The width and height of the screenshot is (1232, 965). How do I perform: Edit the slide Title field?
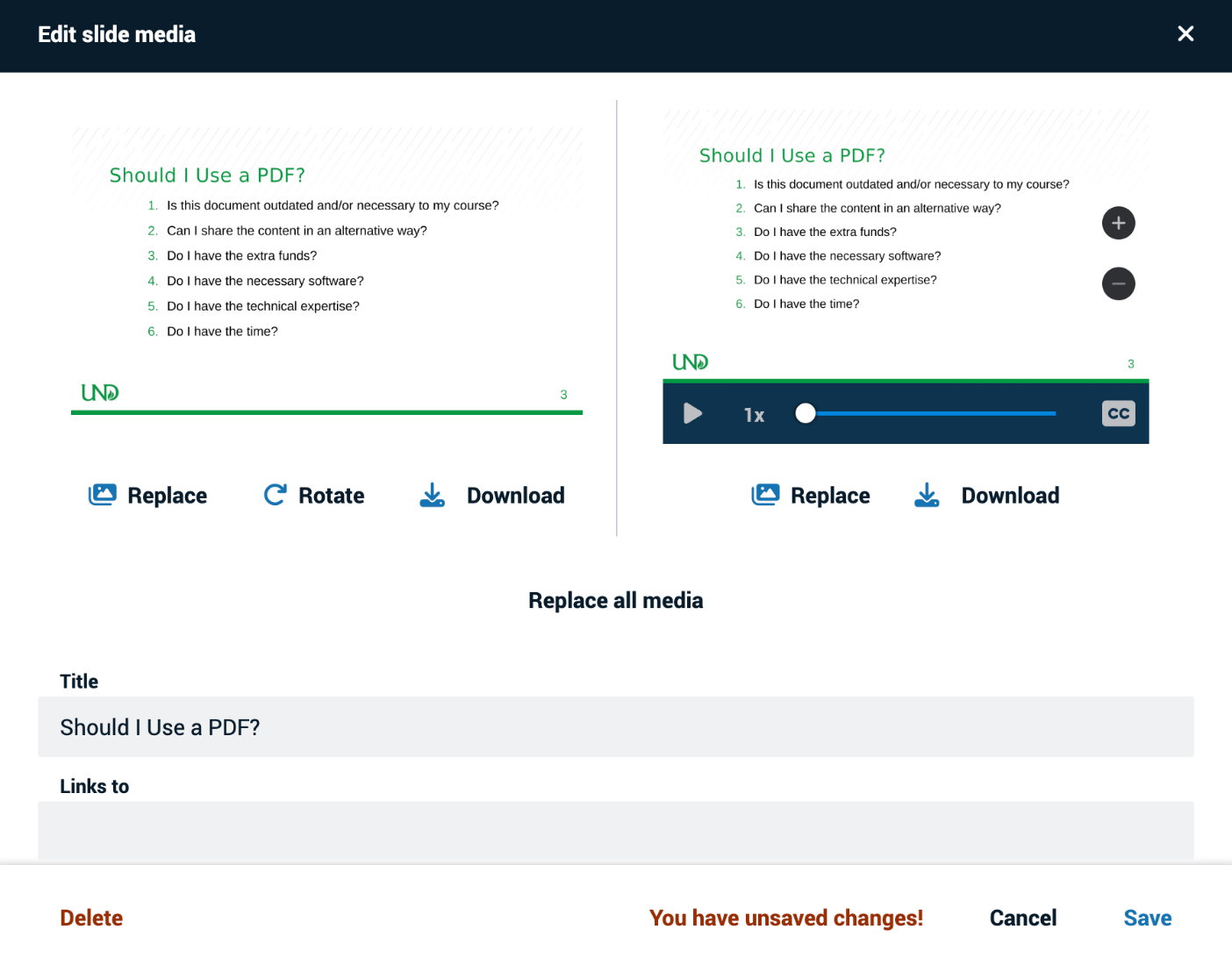click(614, 727)
